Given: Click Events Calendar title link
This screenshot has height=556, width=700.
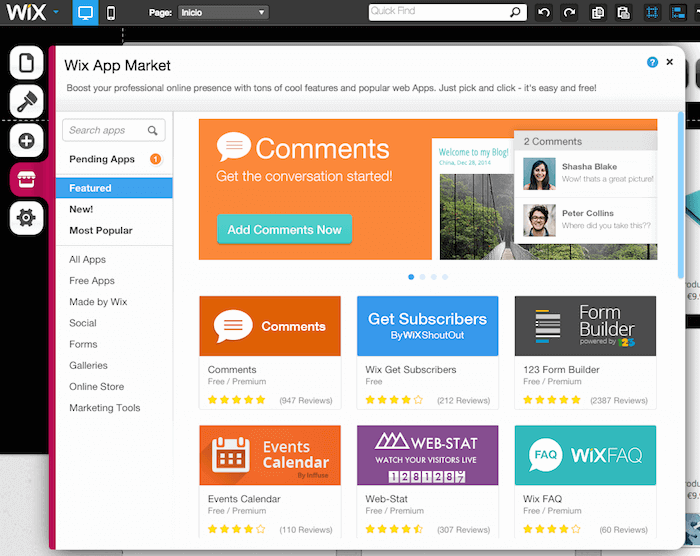Looking at the screenshot, I should click(x=244, y=499).
